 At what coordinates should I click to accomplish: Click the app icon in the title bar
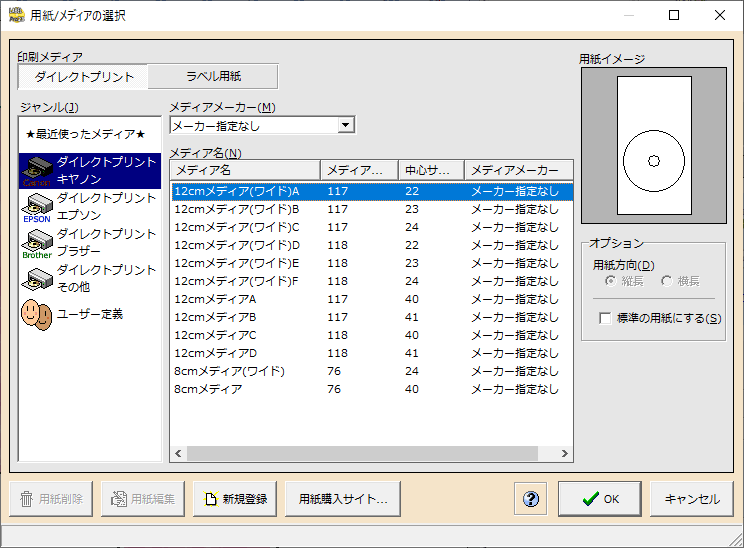coord(17,15)
